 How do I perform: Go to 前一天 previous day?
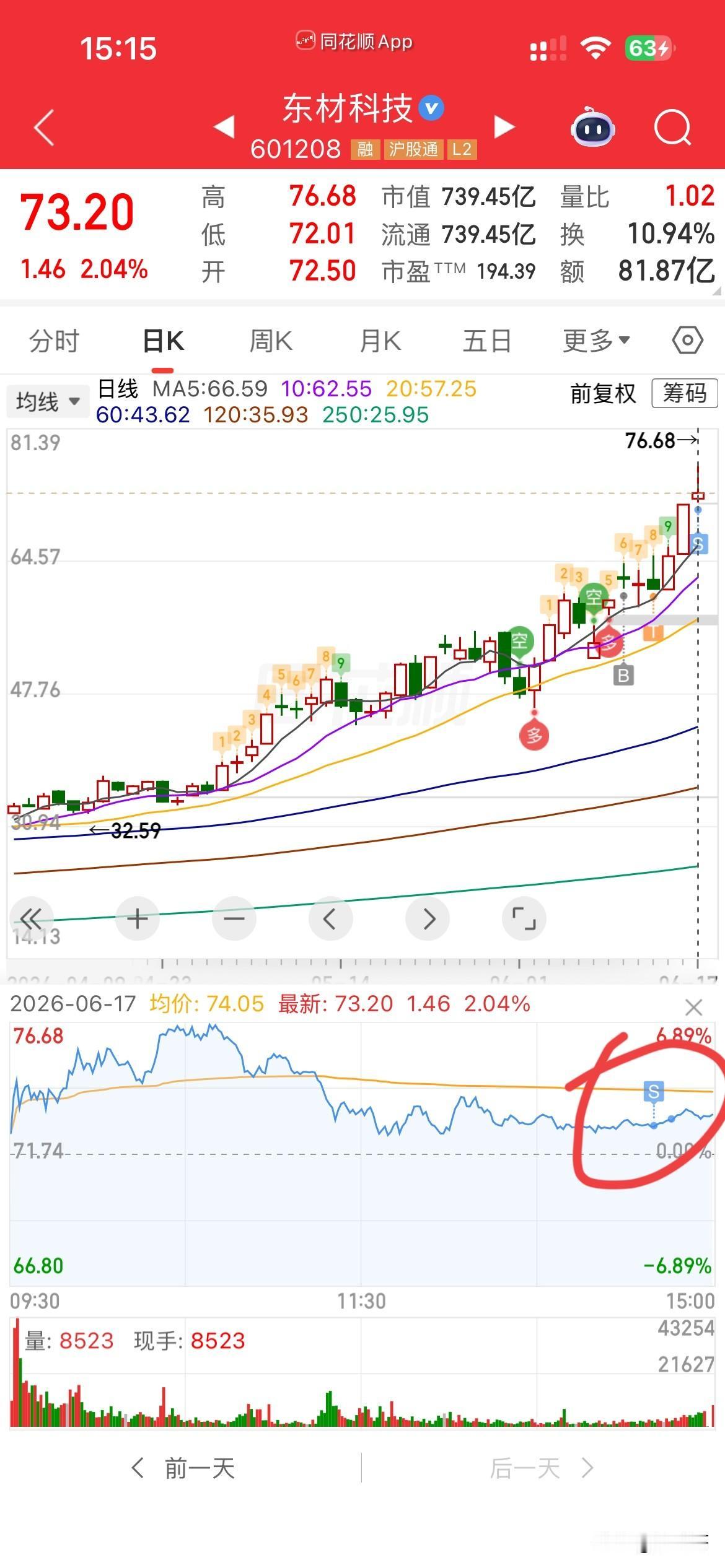pos(183,1468)
